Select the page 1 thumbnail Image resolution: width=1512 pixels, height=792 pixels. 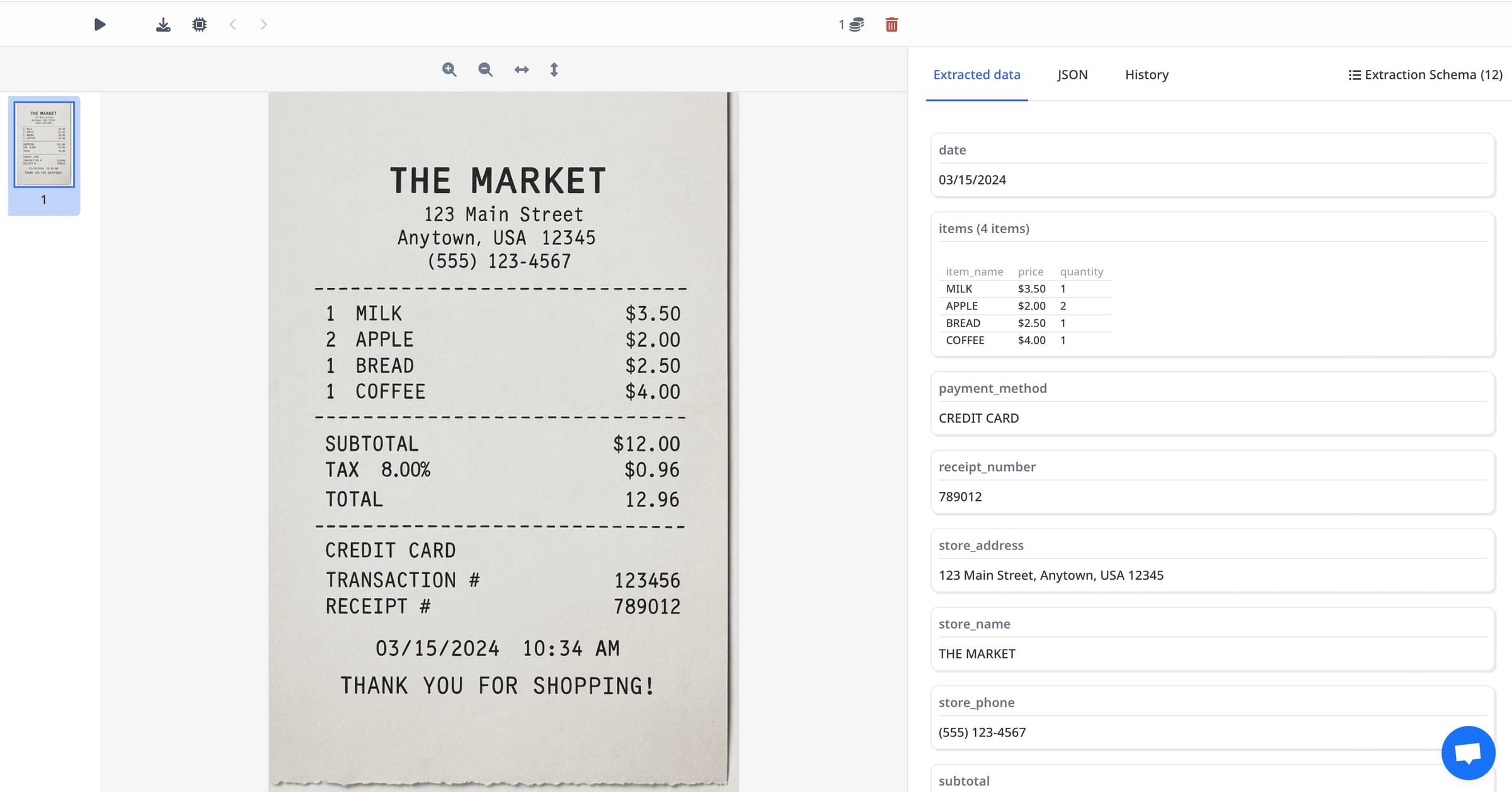[43, 144]
